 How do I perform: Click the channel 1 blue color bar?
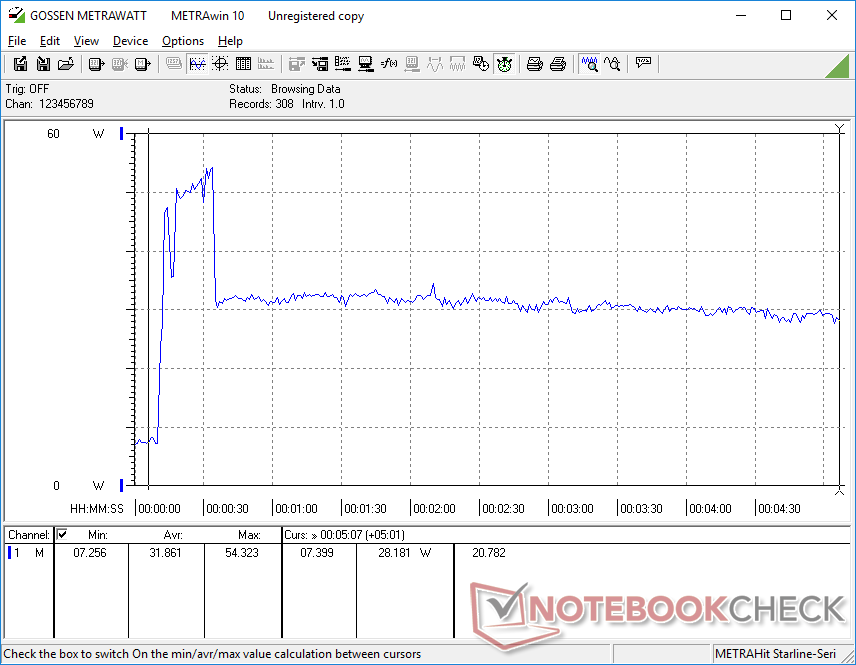[9, 553]
